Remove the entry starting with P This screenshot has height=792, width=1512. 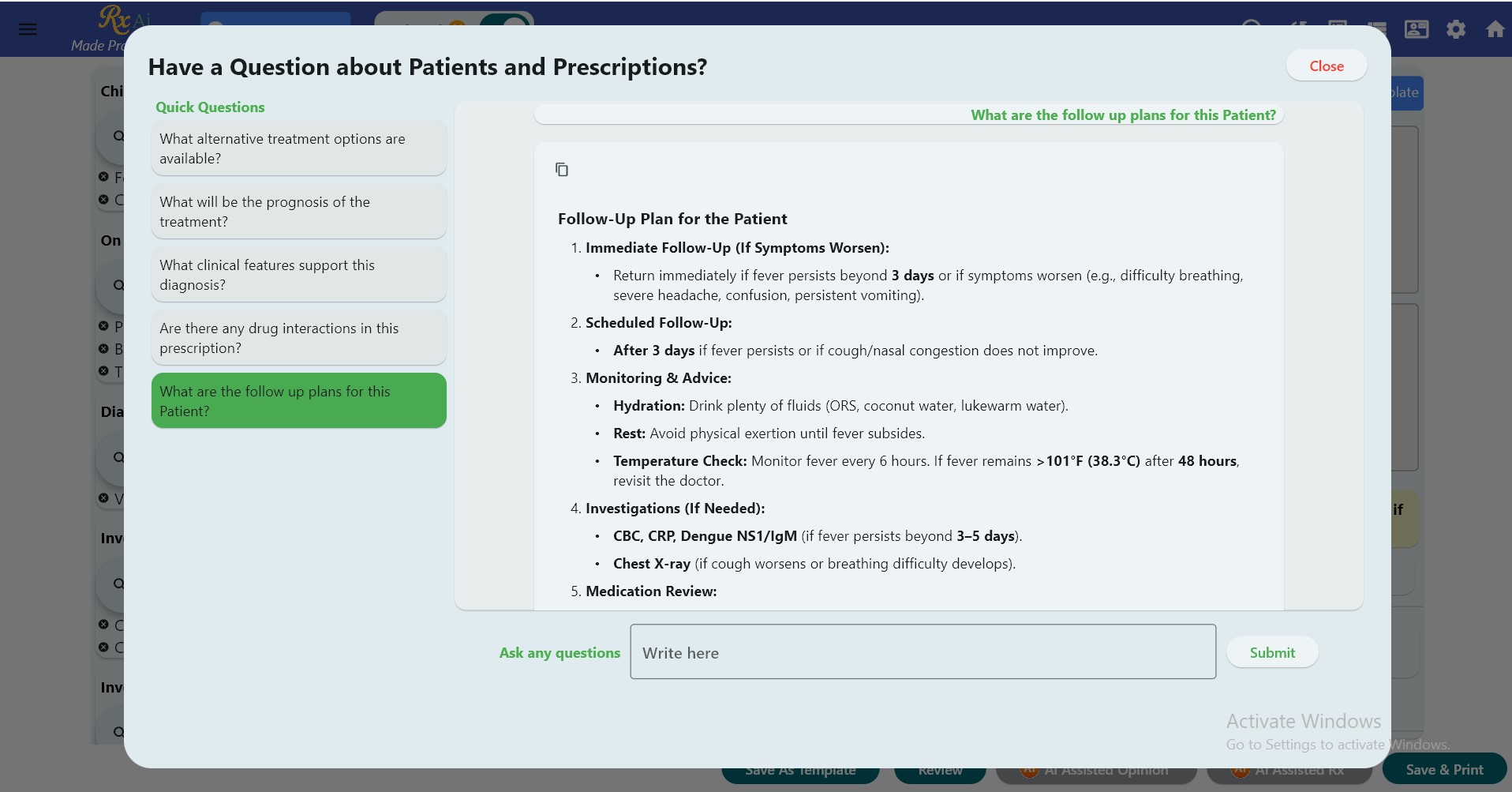tap(103, 326)
